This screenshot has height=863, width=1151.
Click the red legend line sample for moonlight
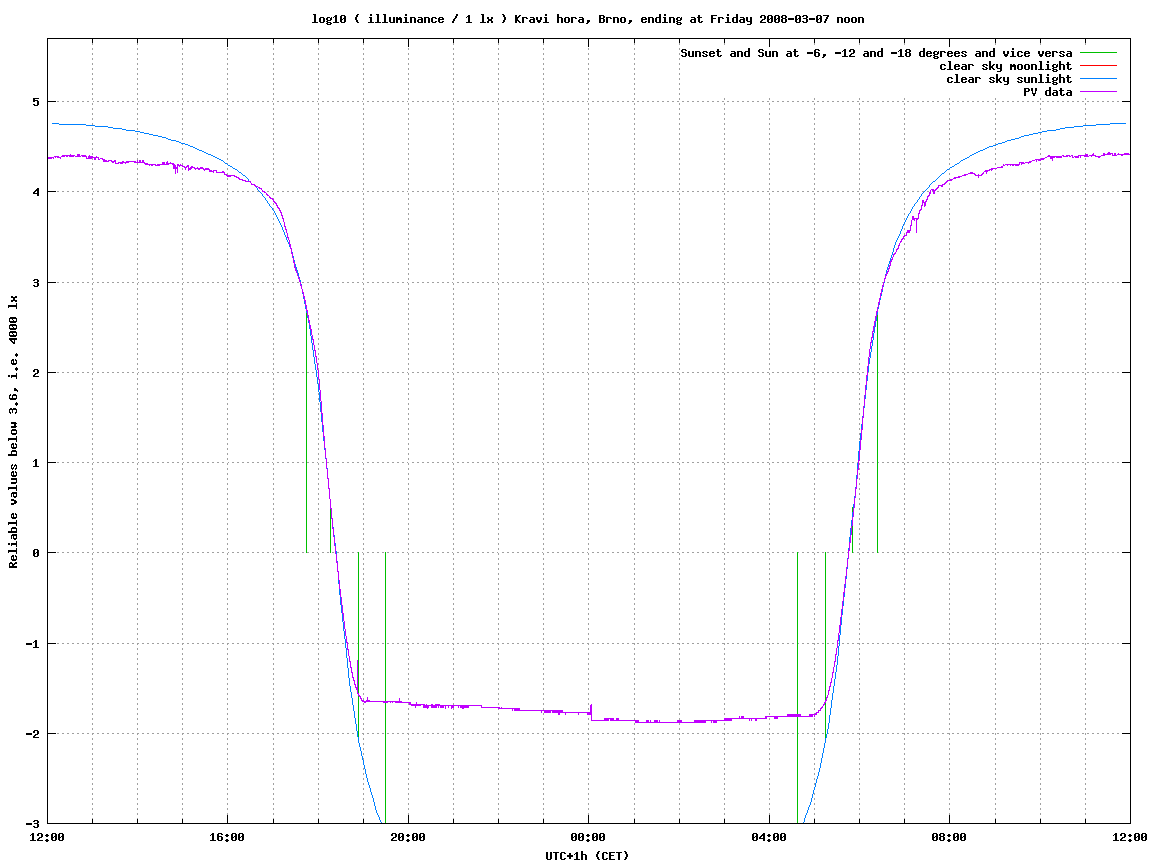click(1098, 66)
